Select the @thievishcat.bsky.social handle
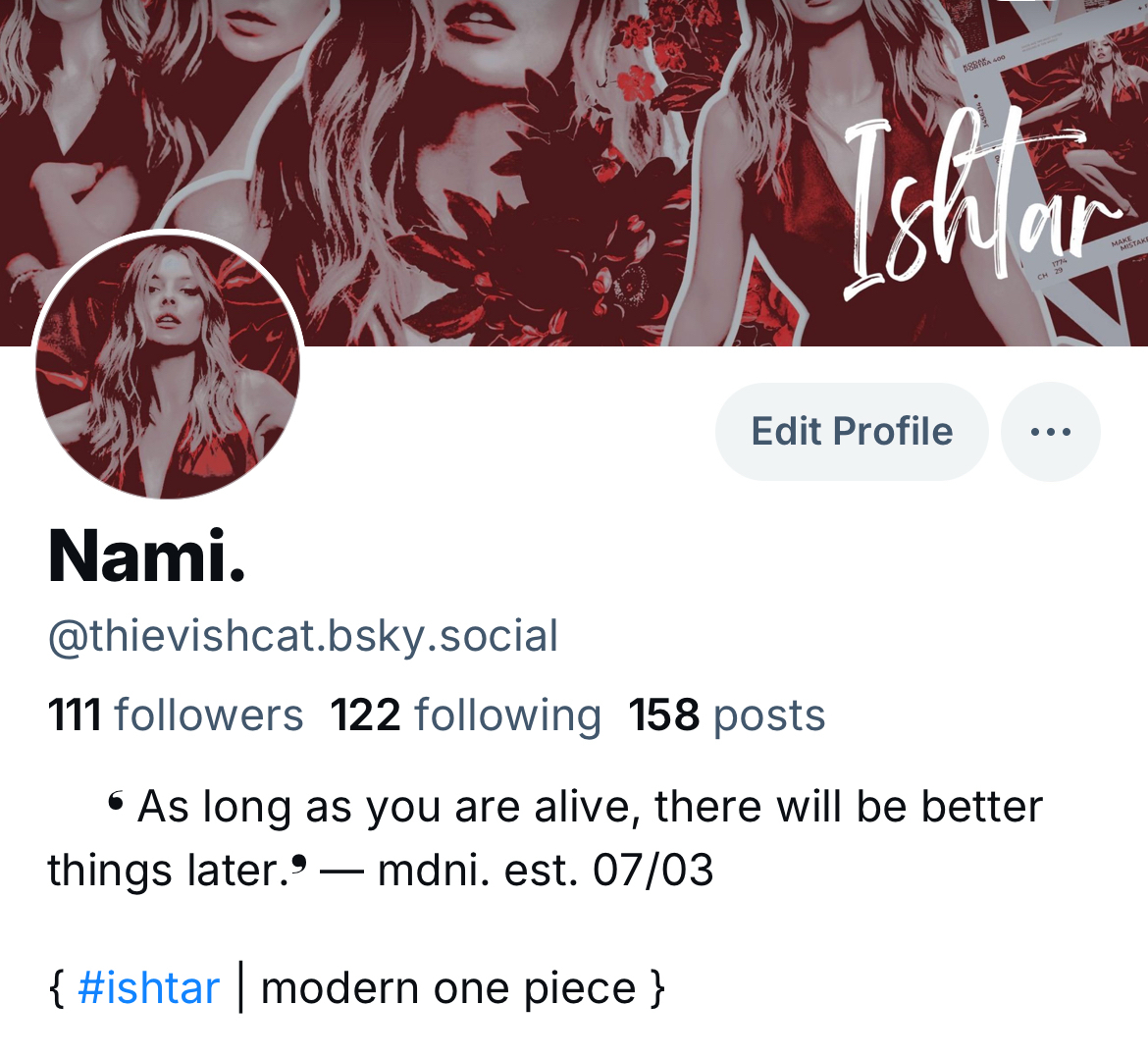Screen dimensions: 1148x1058 tap(303, 636)
